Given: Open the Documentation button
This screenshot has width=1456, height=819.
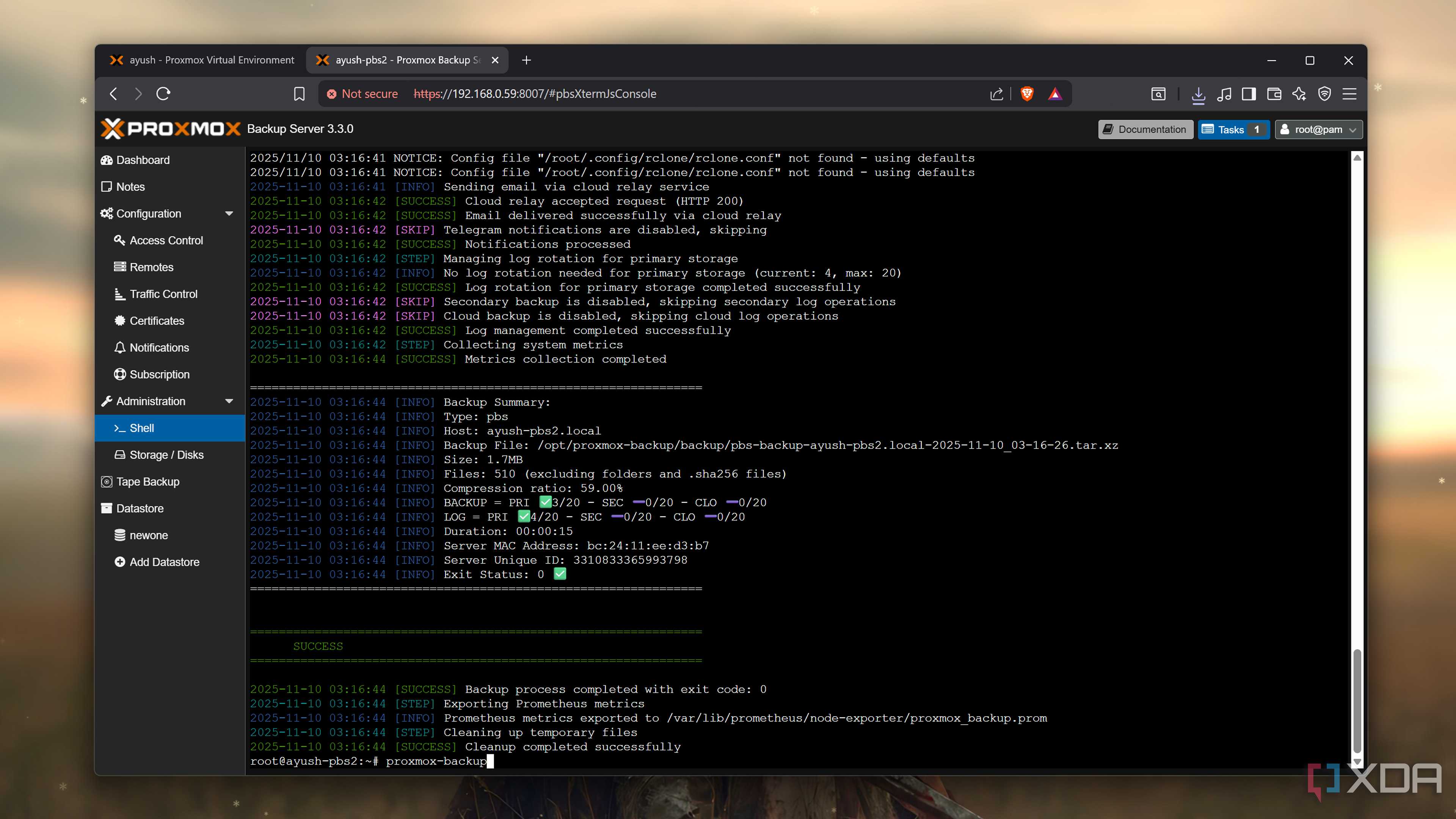Looking at the screenshot, I should click(1145, 129).
